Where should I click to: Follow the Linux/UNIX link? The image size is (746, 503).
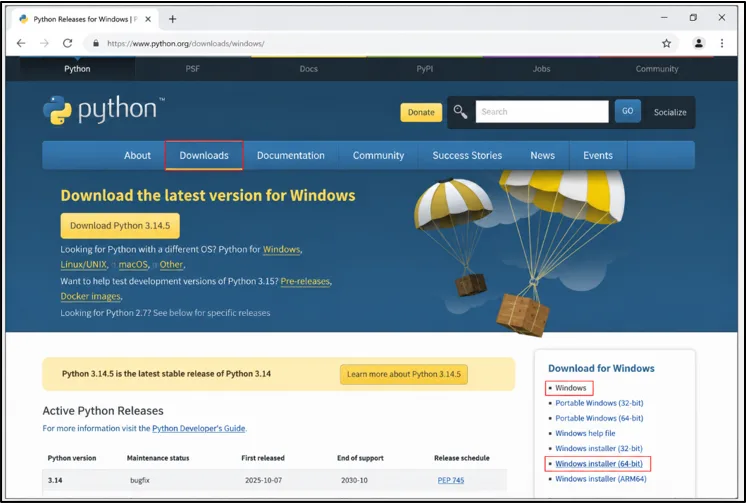click(x=83, y=265)
